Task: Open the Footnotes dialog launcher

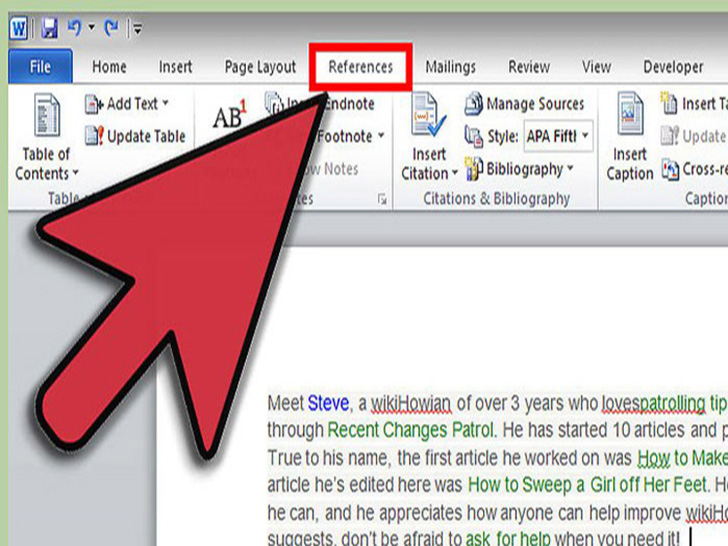Action: click(382, 200)
